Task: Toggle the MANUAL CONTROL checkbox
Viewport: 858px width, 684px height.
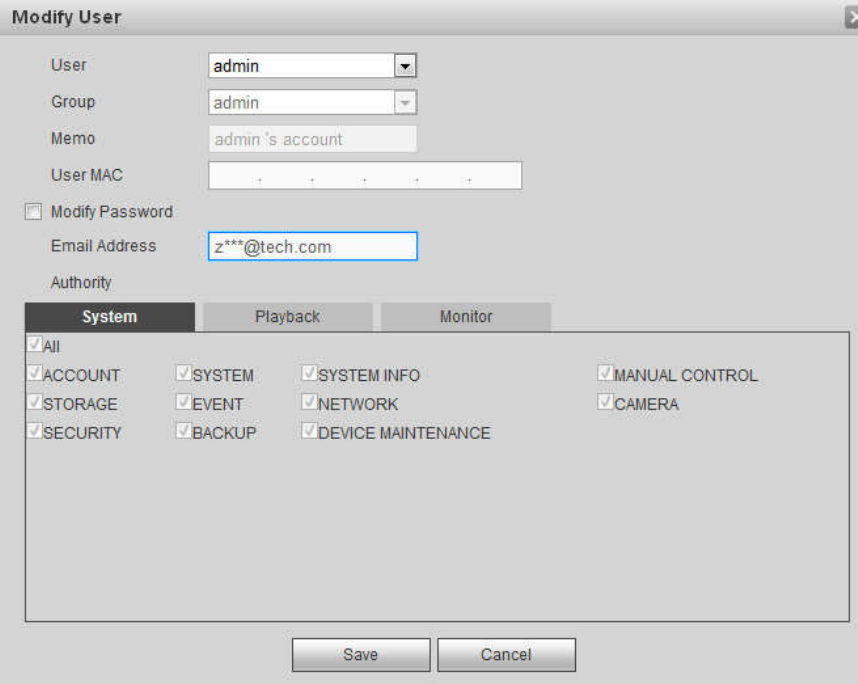Action: tap(605, 374)
